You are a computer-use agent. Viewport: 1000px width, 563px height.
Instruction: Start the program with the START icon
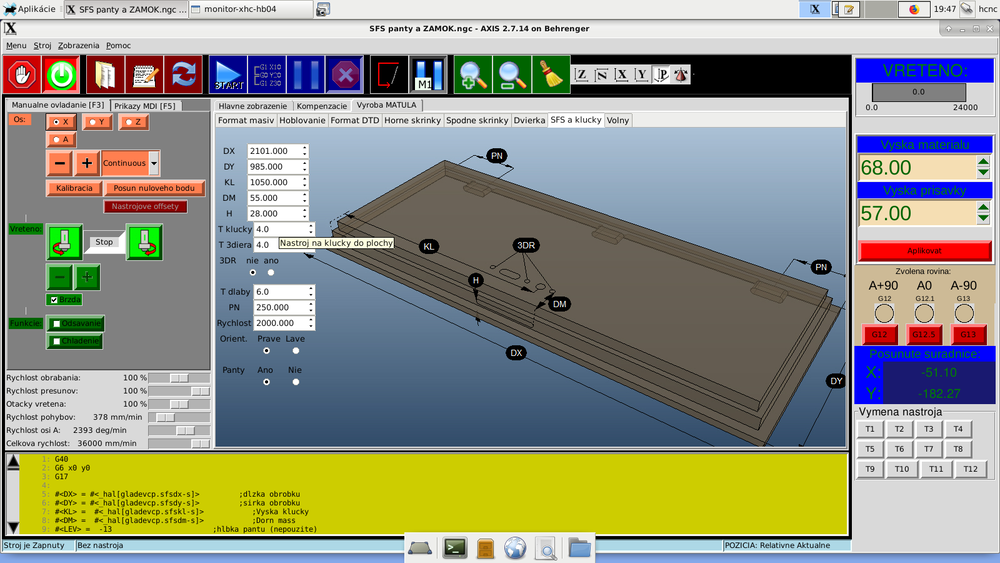(228, 75)
